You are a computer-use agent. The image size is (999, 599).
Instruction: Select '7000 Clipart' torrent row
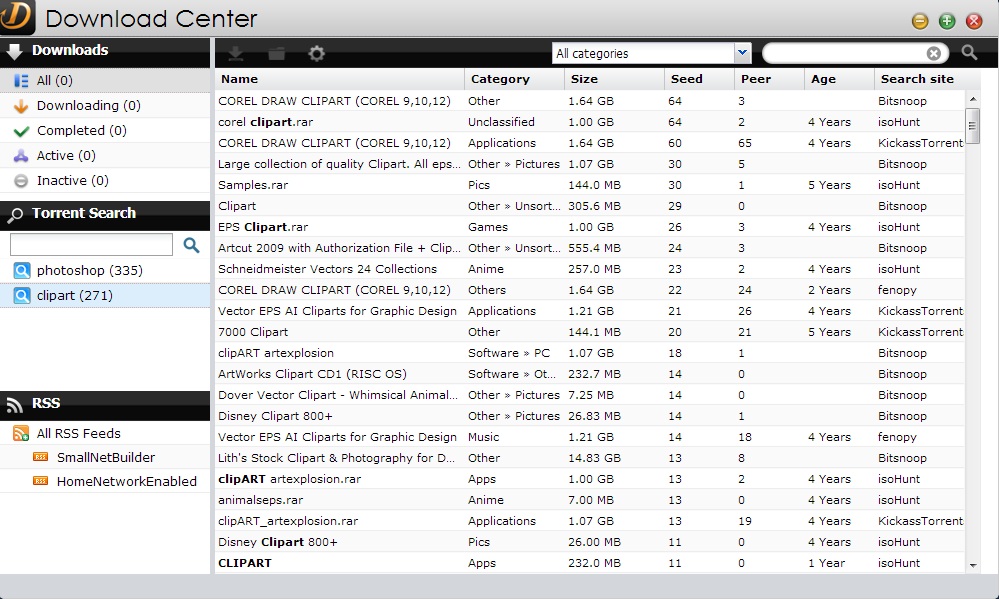point(590,332)
